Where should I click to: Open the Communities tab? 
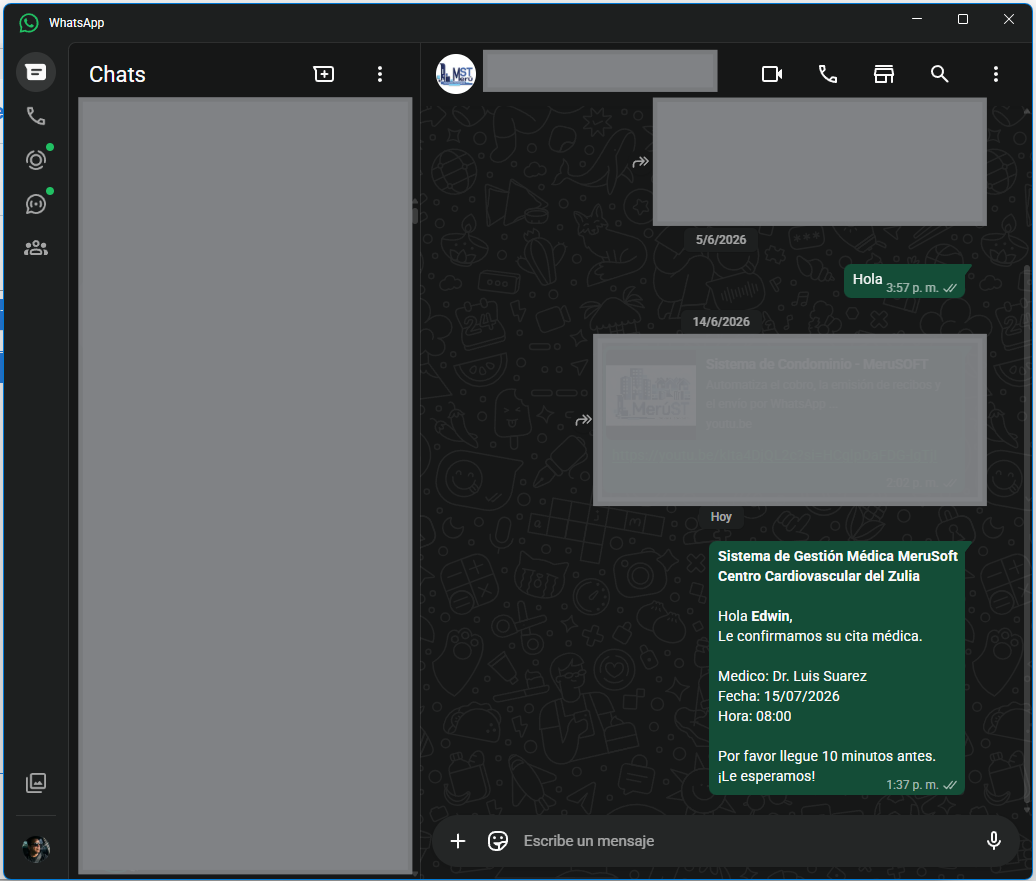(x=36, y=249)
